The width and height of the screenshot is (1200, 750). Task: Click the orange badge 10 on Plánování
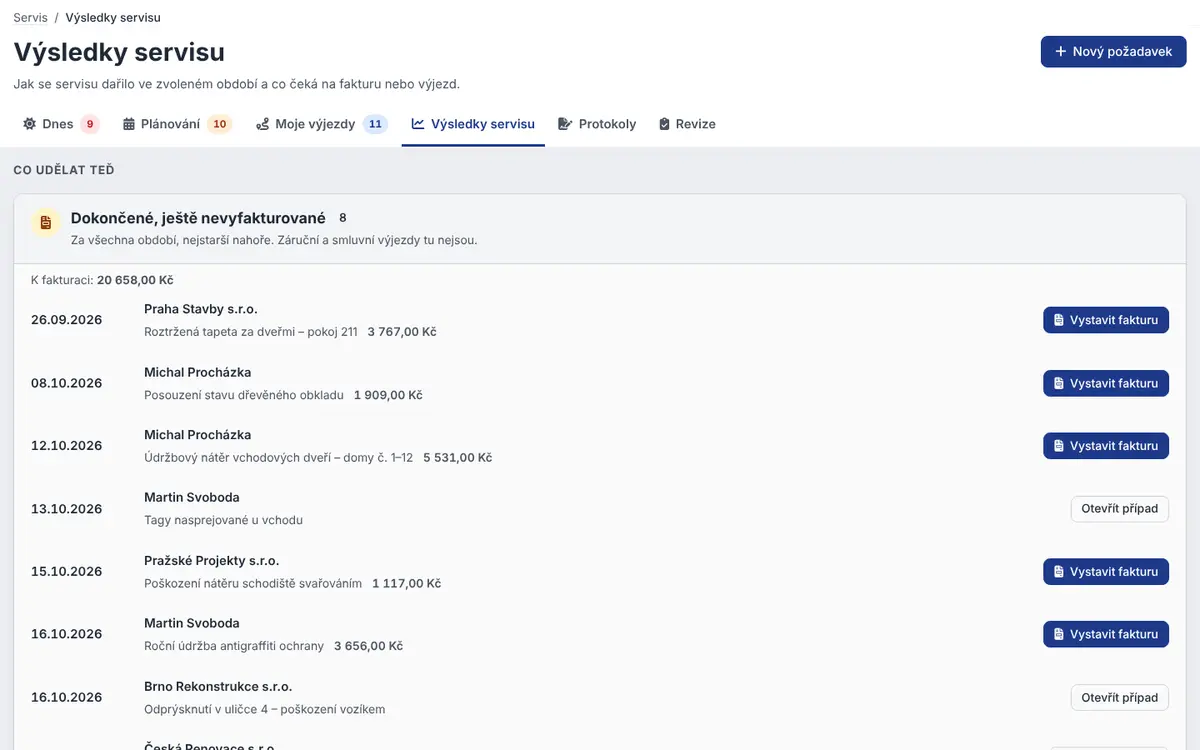tap(220, 124)
